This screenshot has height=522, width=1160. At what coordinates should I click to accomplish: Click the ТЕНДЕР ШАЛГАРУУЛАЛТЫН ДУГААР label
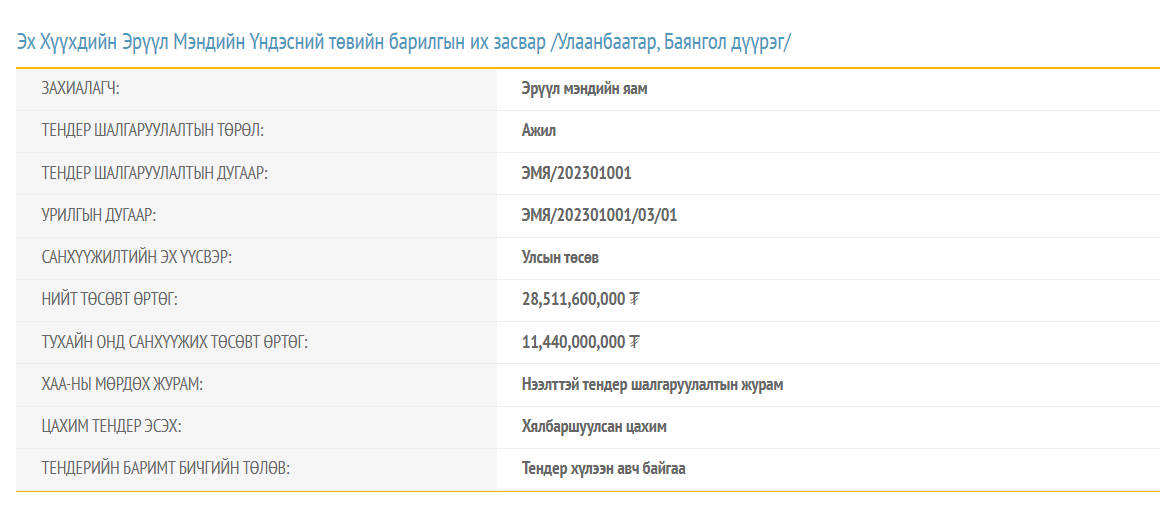click(154, 173)
